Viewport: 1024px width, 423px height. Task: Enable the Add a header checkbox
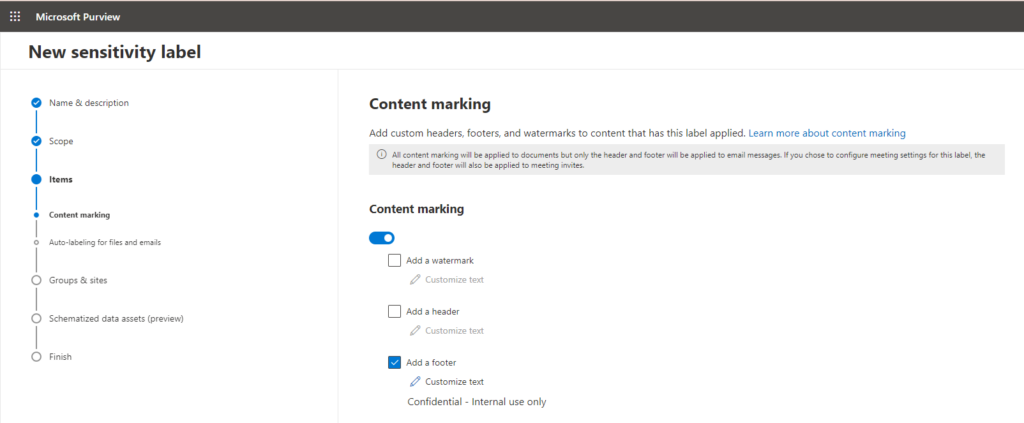click(x=394, y=311)
